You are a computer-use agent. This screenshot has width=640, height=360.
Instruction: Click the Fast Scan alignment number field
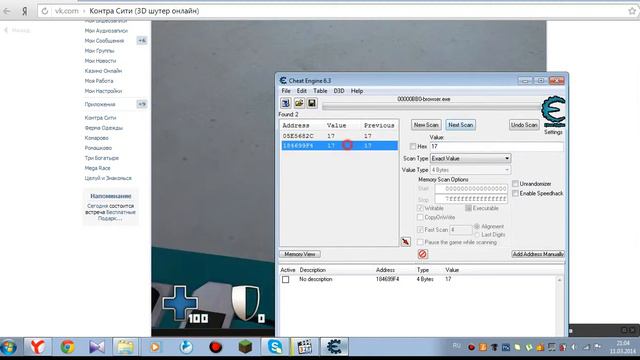[x=461, y=230]
